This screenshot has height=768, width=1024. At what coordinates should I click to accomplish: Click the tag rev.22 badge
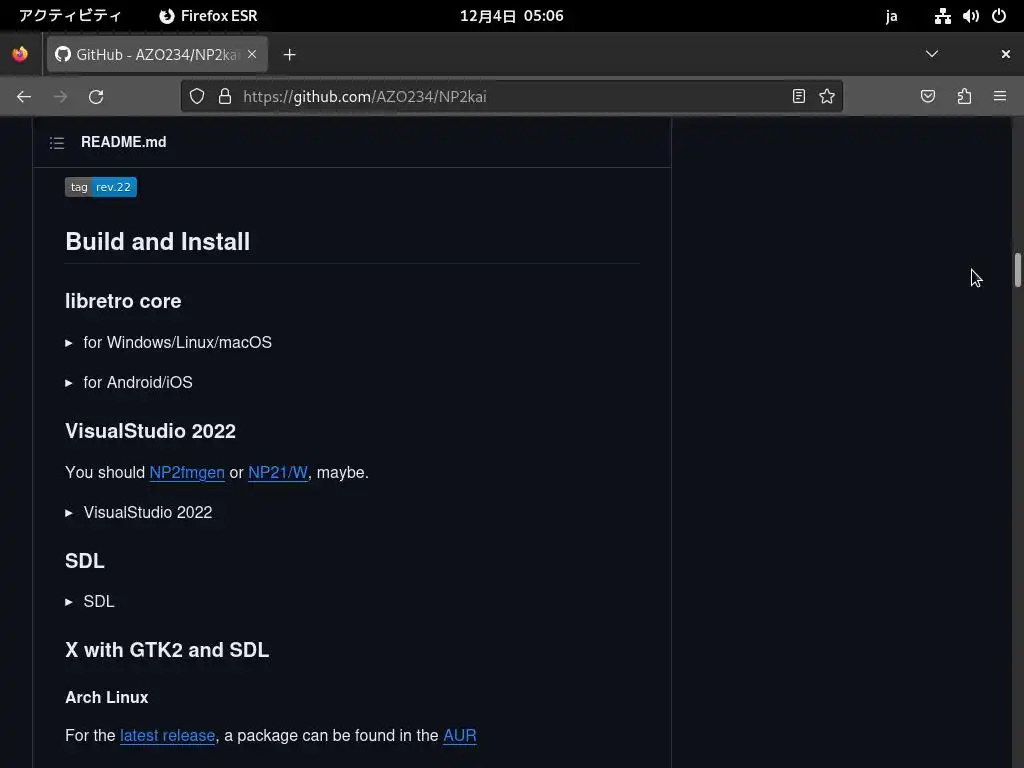[x=101, y=187]
